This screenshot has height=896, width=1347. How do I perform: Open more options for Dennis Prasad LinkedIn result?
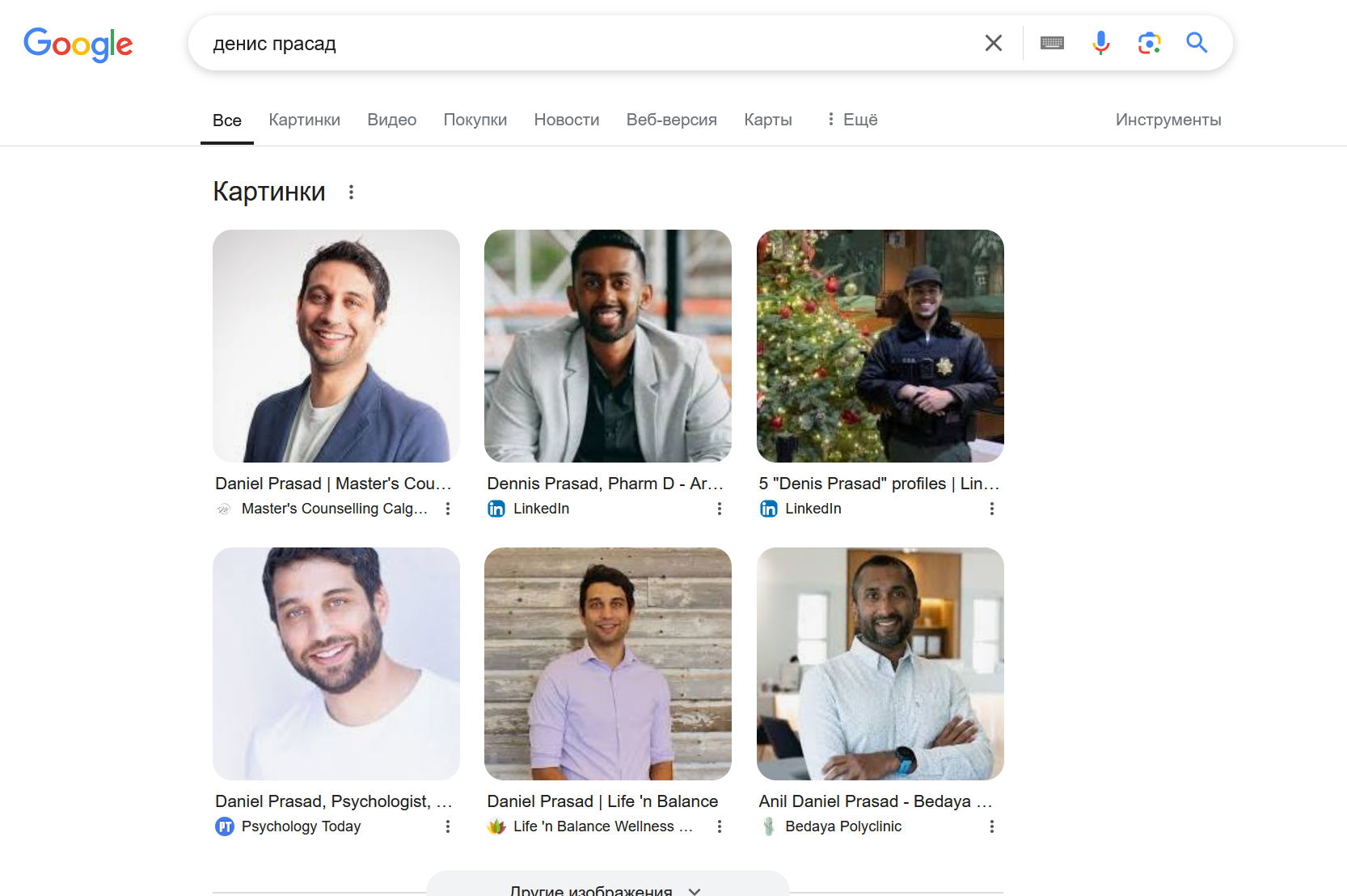pyautogui.click(x=720, y=509)
